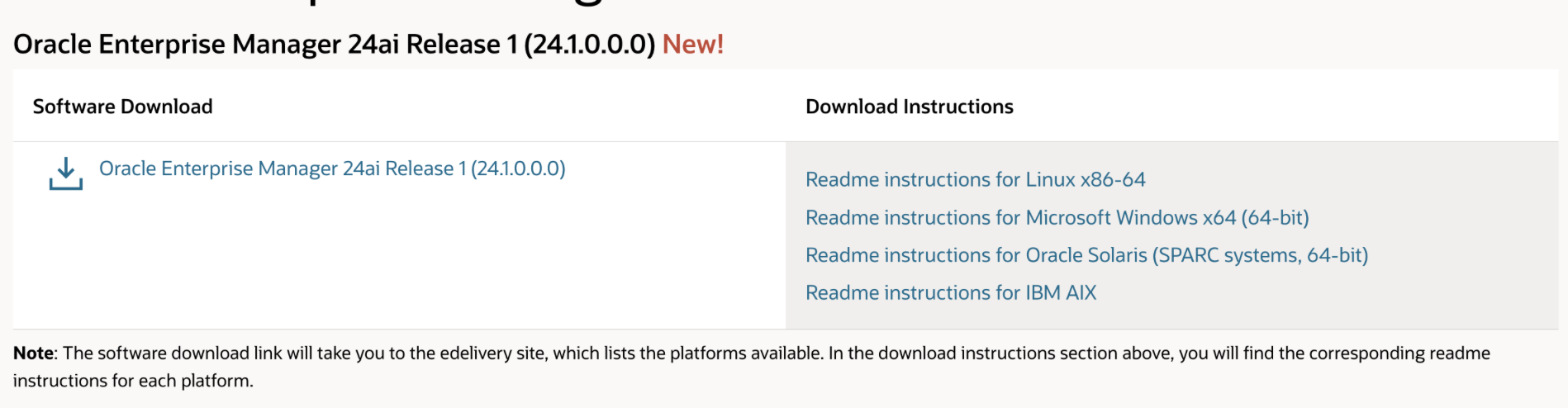
Task: Click the red New! label
Action: click(692, 44)
